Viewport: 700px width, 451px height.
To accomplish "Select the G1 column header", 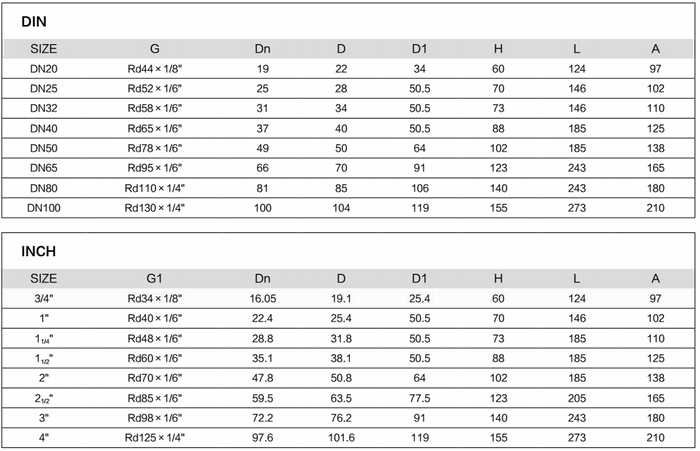I will point(155,278).
